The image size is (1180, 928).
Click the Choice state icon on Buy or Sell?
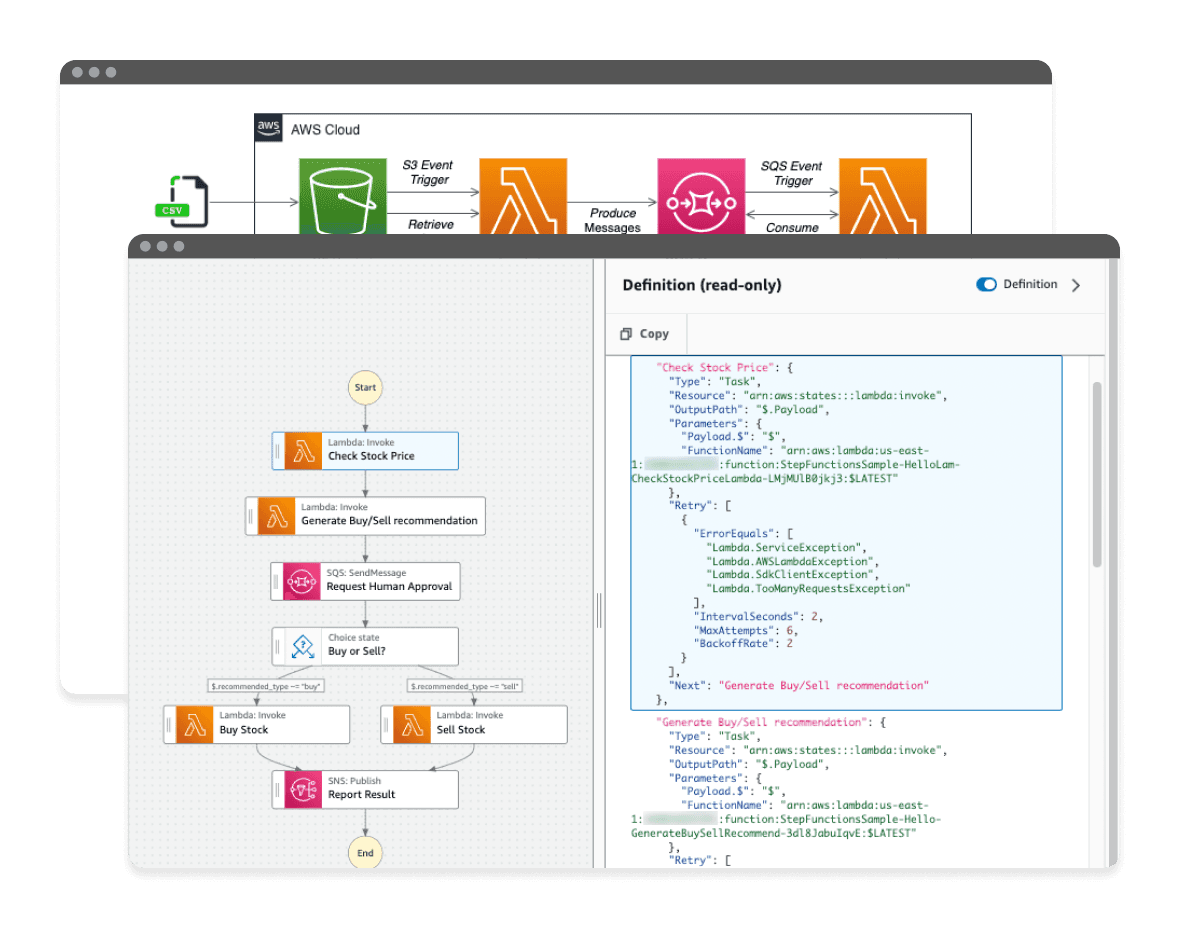point(302,646)
